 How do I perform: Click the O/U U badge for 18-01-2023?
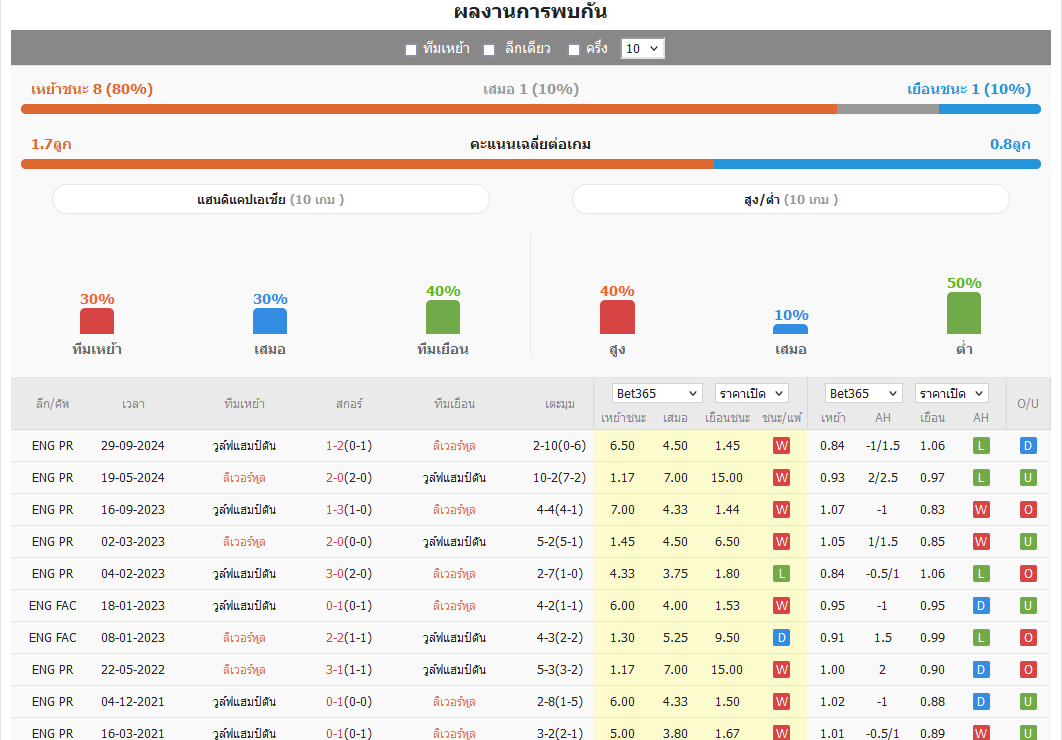(x=1028, y=605)
